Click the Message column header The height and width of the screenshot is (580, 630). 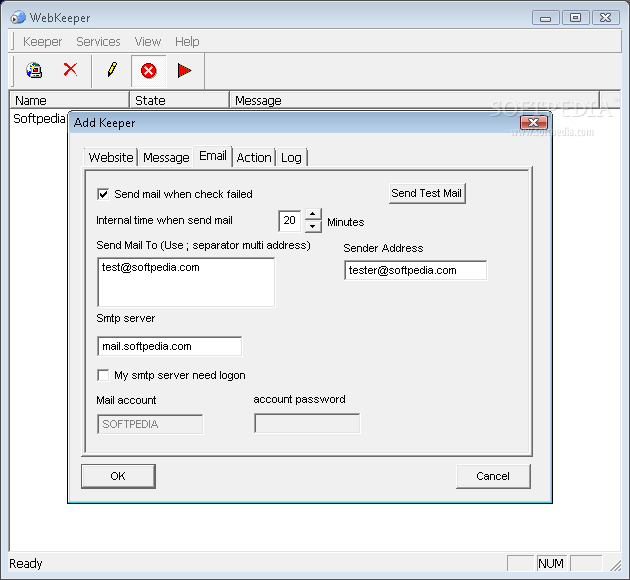(414, 100)
